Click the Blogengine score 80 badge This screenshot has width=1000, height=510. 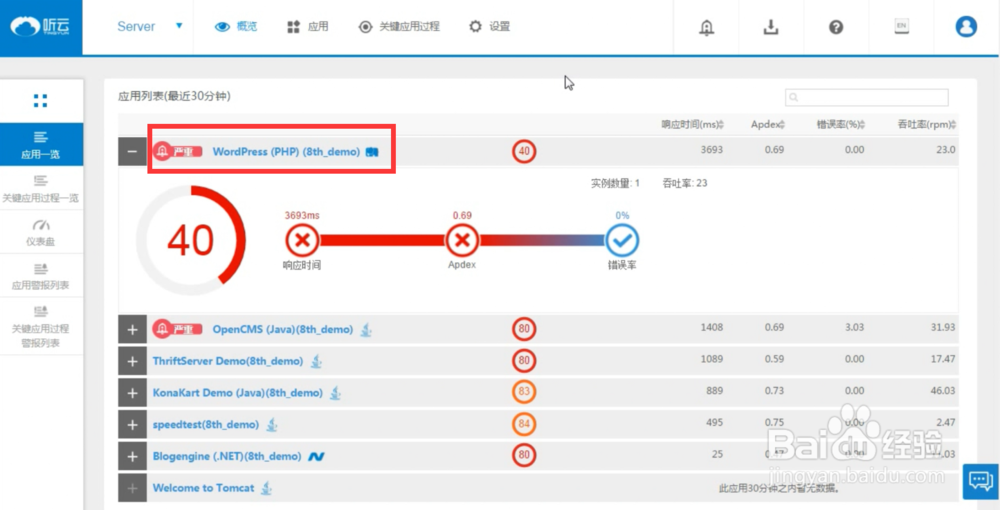(524, 456)
